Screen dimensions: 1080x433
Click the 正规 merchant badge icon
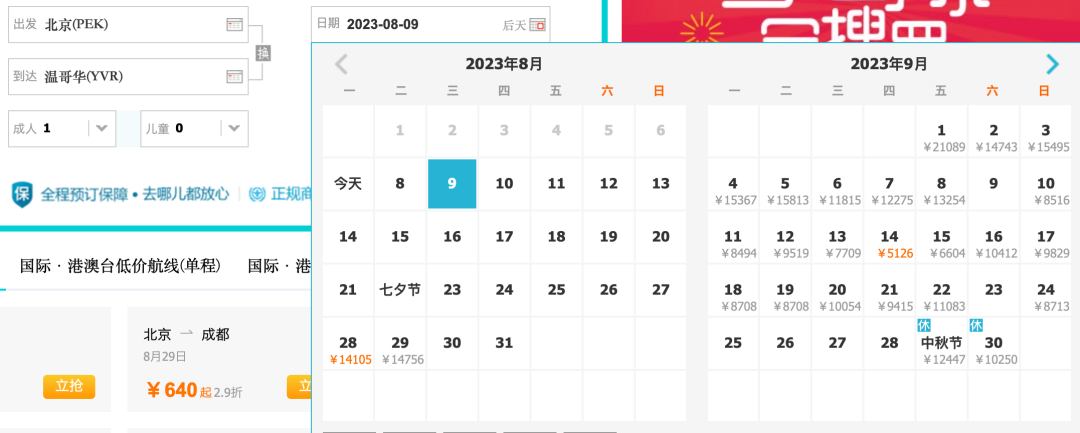pyautogui.click(x=258, y=194)
